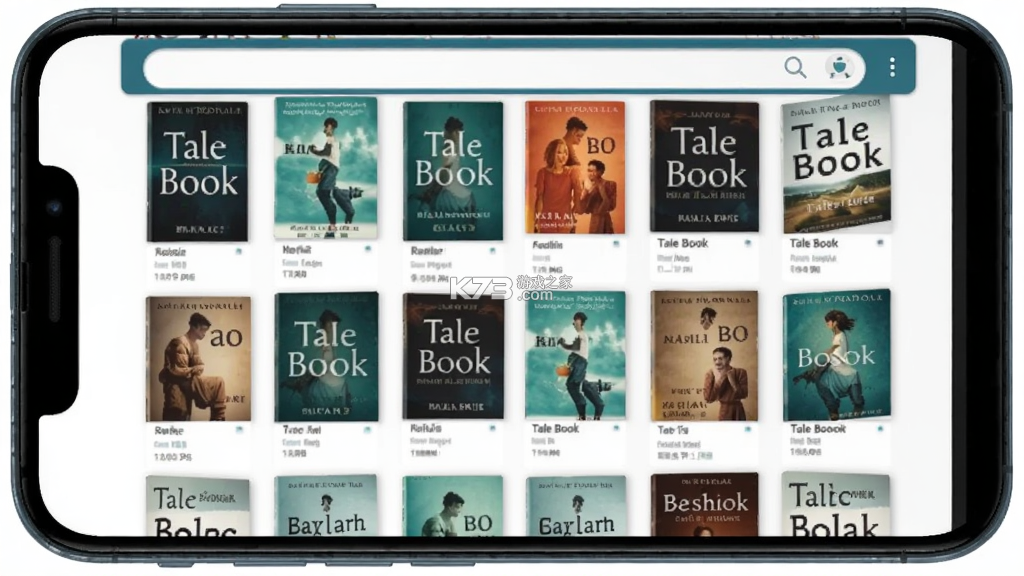
Task: Open the bottom-row teal BO cover with man
Action: click(x=453, y=506)
